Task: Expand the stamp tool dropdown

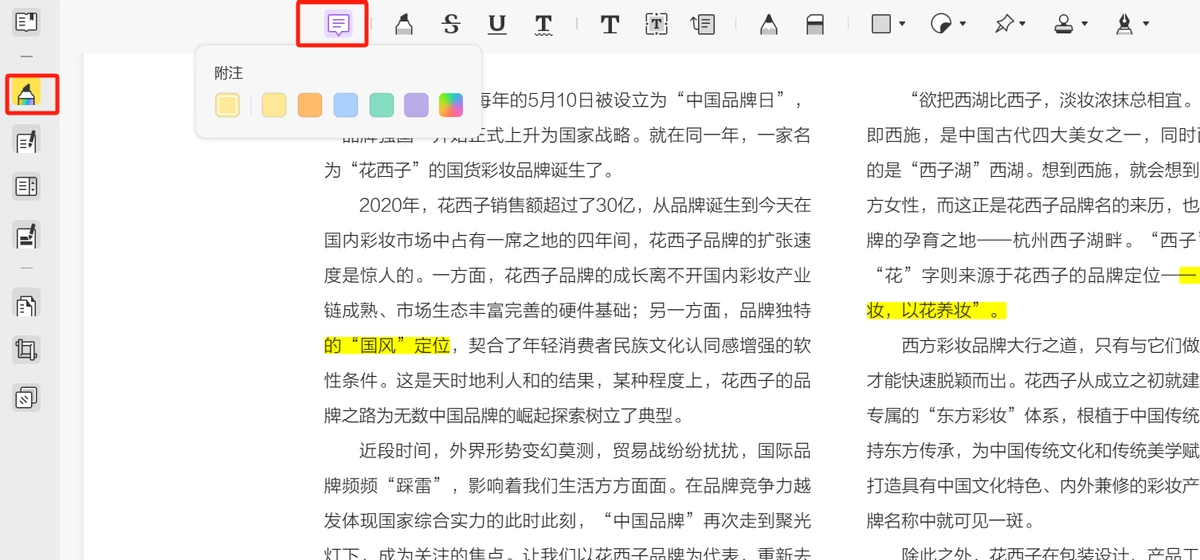Action: 1071,24
